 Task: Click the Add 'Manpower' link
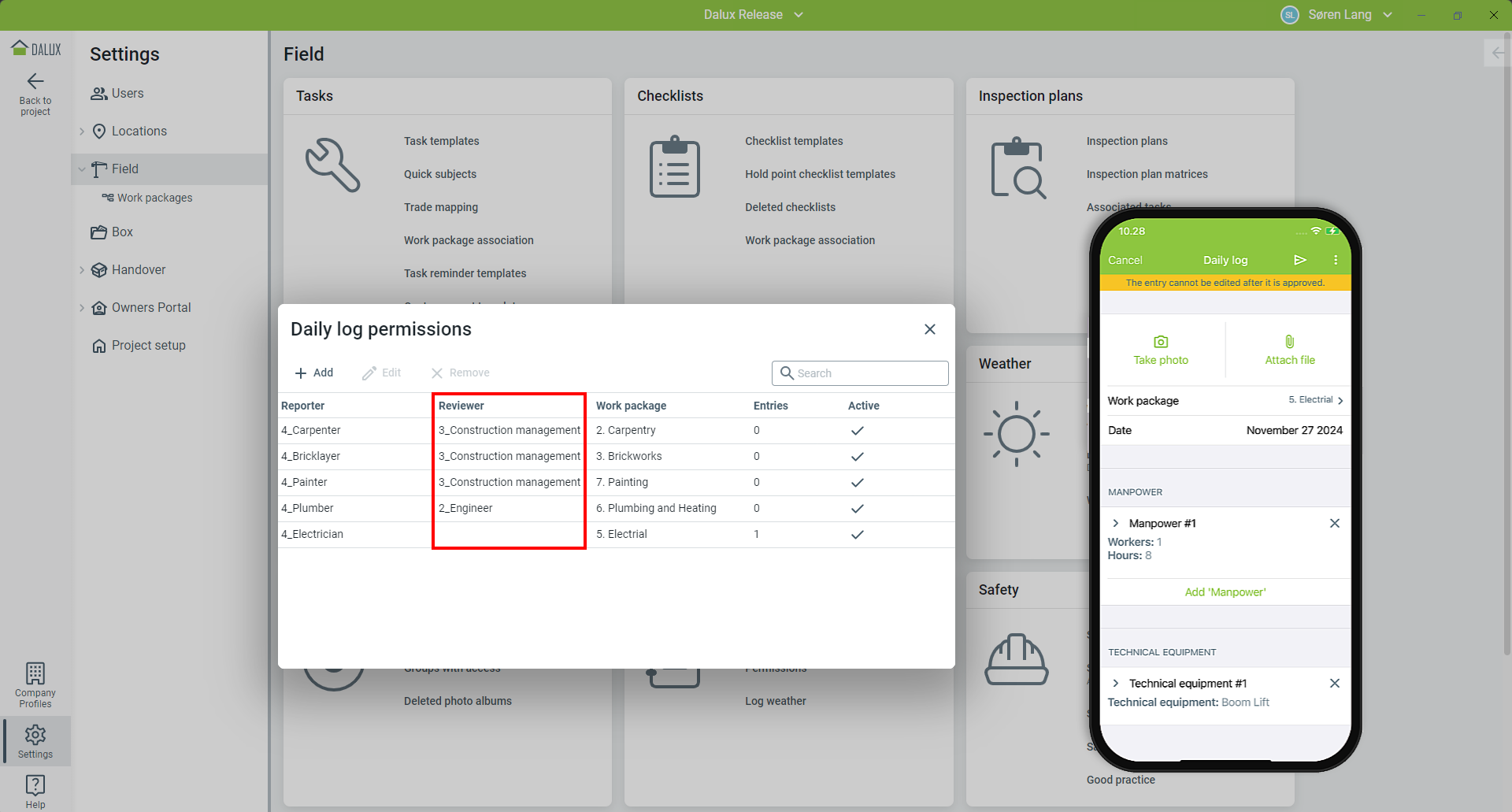1225,592
